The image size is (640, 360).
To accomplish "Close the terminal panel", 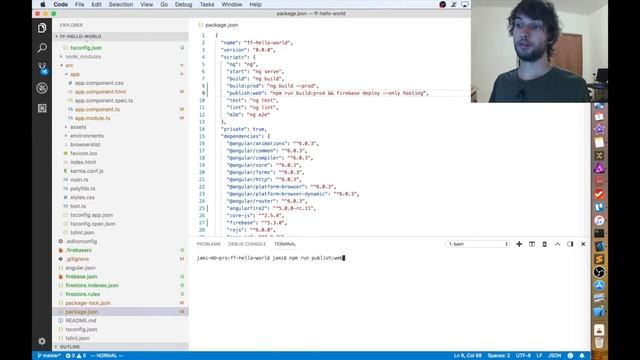I will tap(583, 244).
